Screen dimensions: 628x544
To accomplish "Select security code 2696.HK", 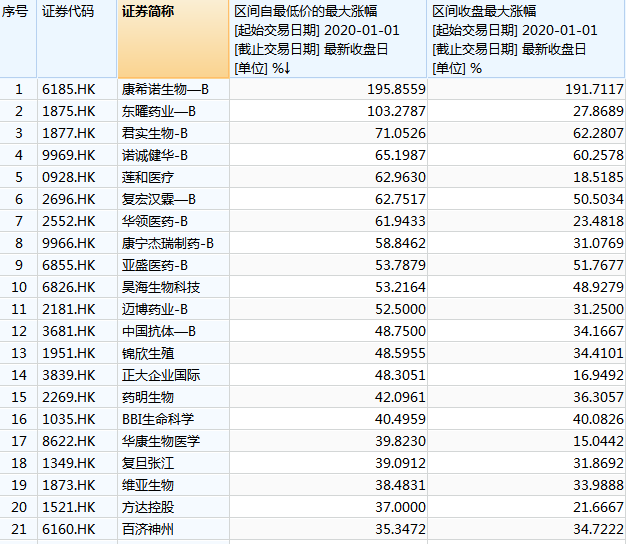I will (x=69, y=199).
